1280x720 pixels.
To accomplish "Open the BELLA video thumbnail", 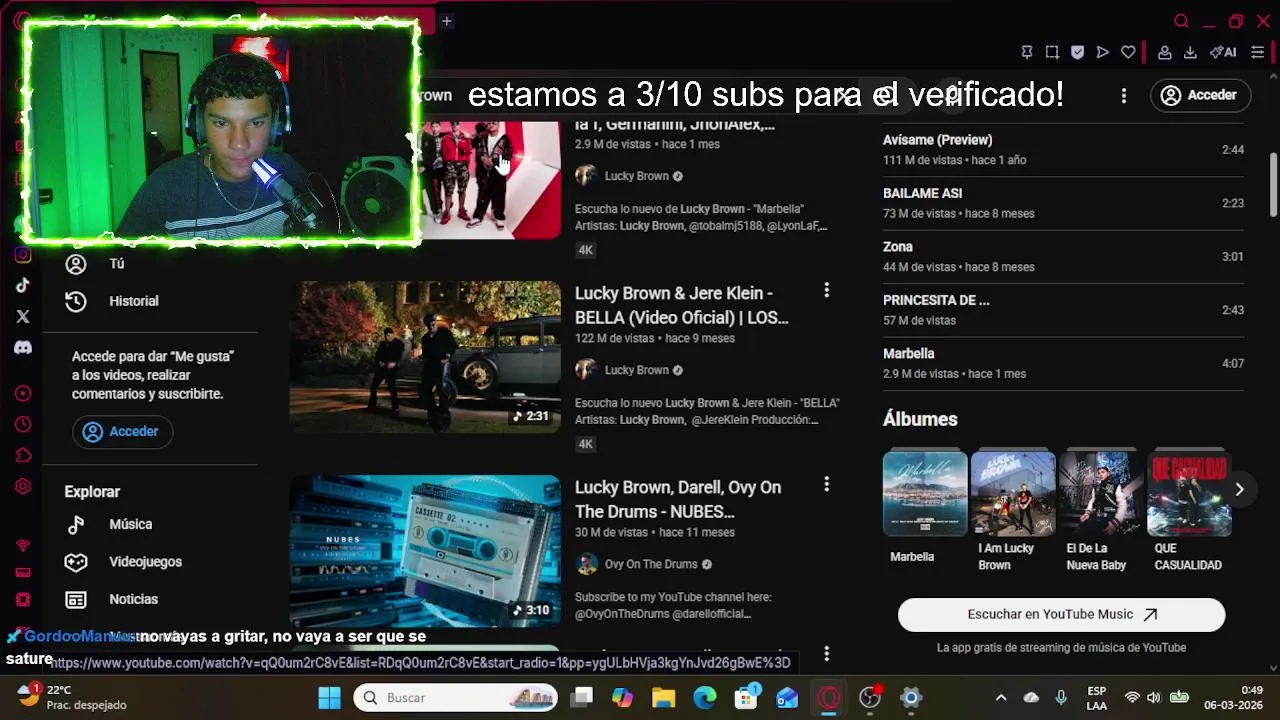I will coord(425,357).
